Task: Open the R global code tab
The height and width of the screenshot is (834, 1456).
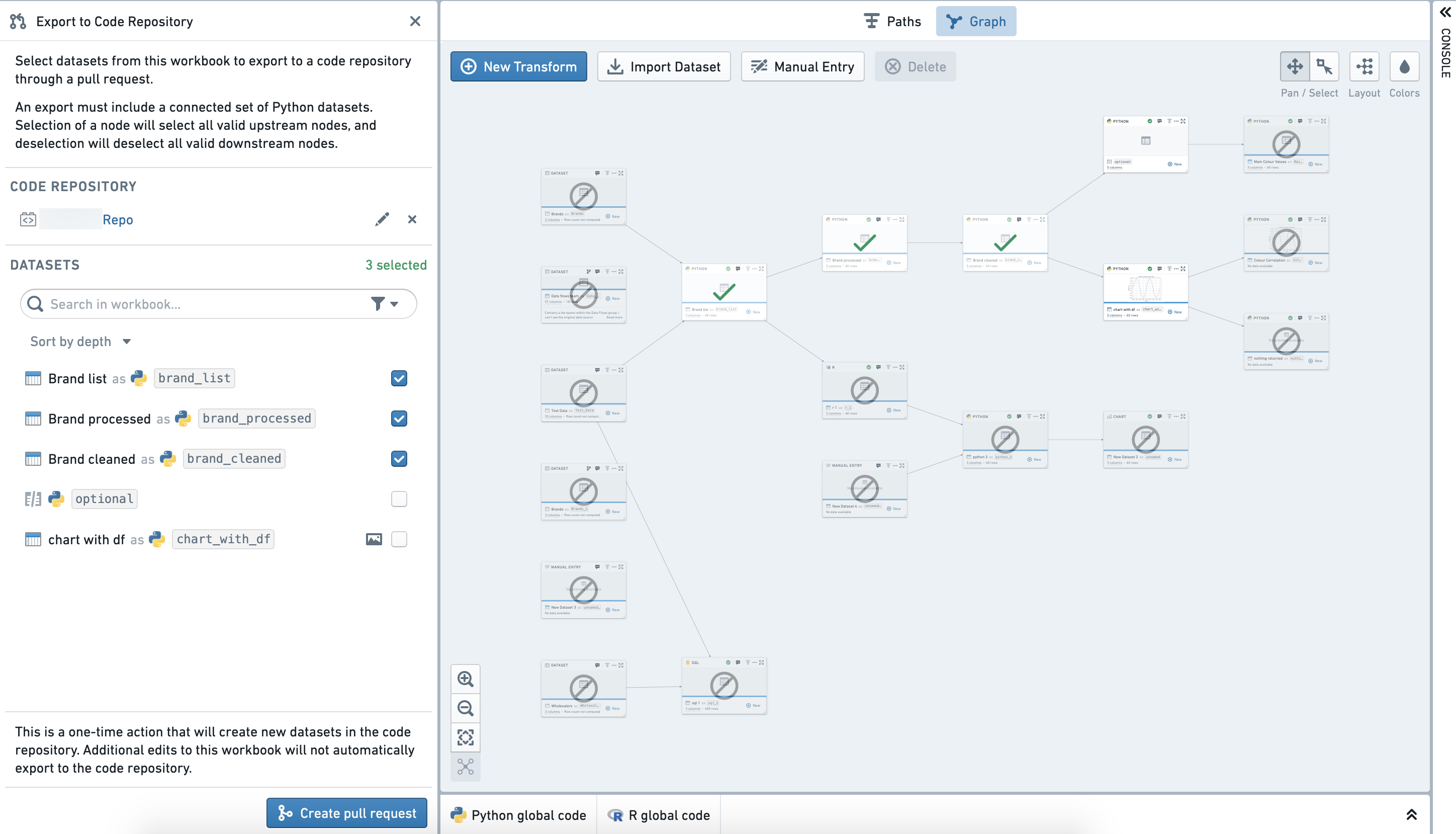Action: click(659, 814)
